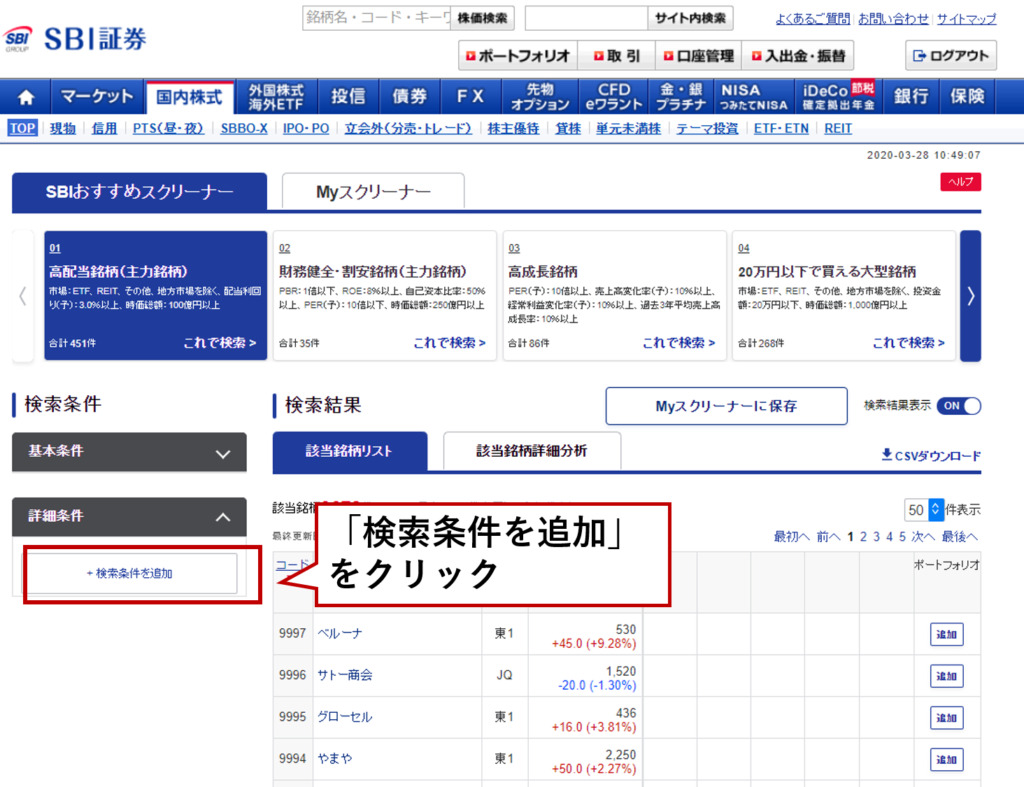The width and height of the screenshot is (1024, 787).
Task: Collapse the 詳細条件 panel
Action: pos(129,517)
